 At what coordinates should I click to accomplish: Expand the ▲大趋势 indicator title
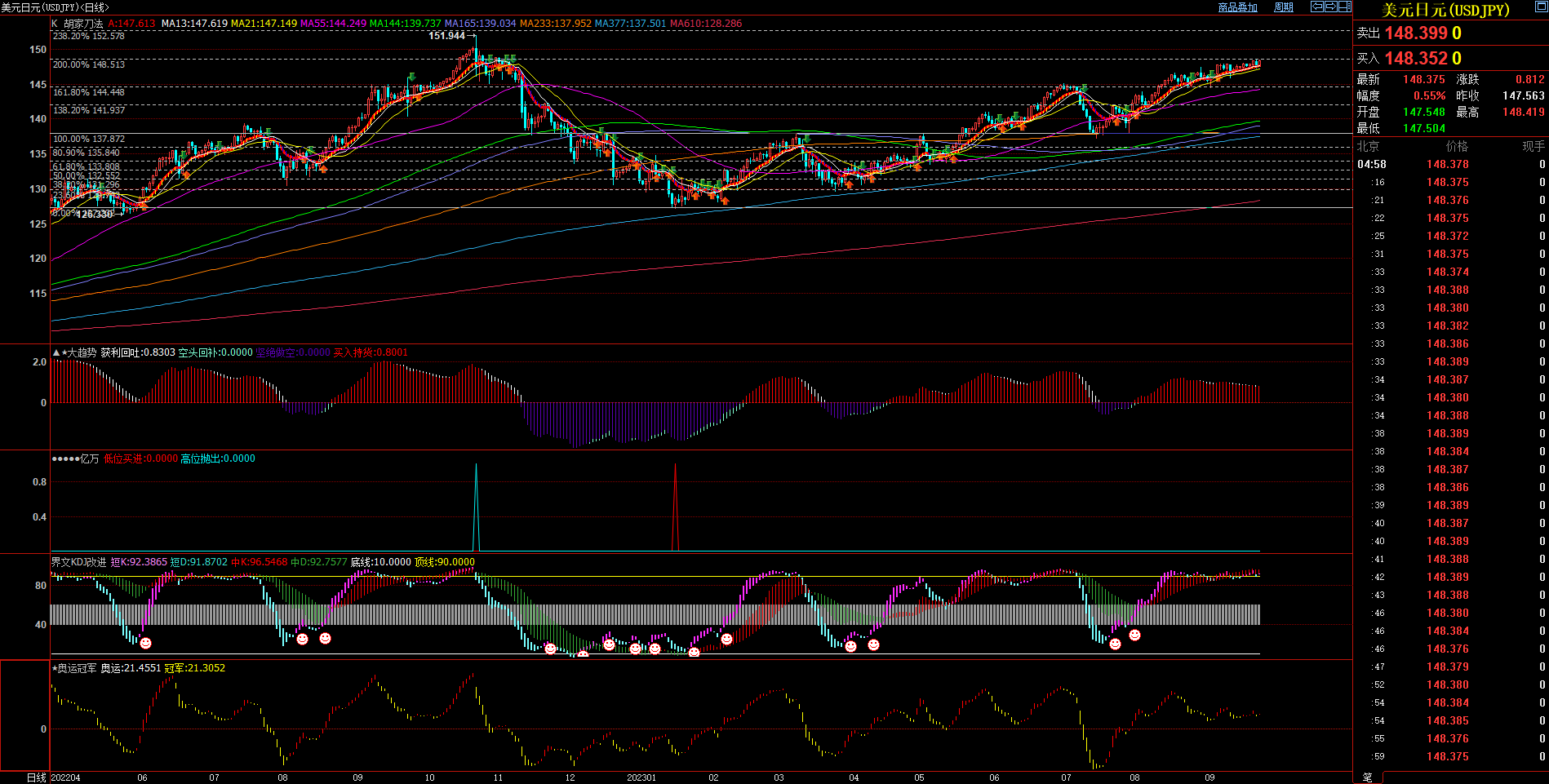point(74,352)
